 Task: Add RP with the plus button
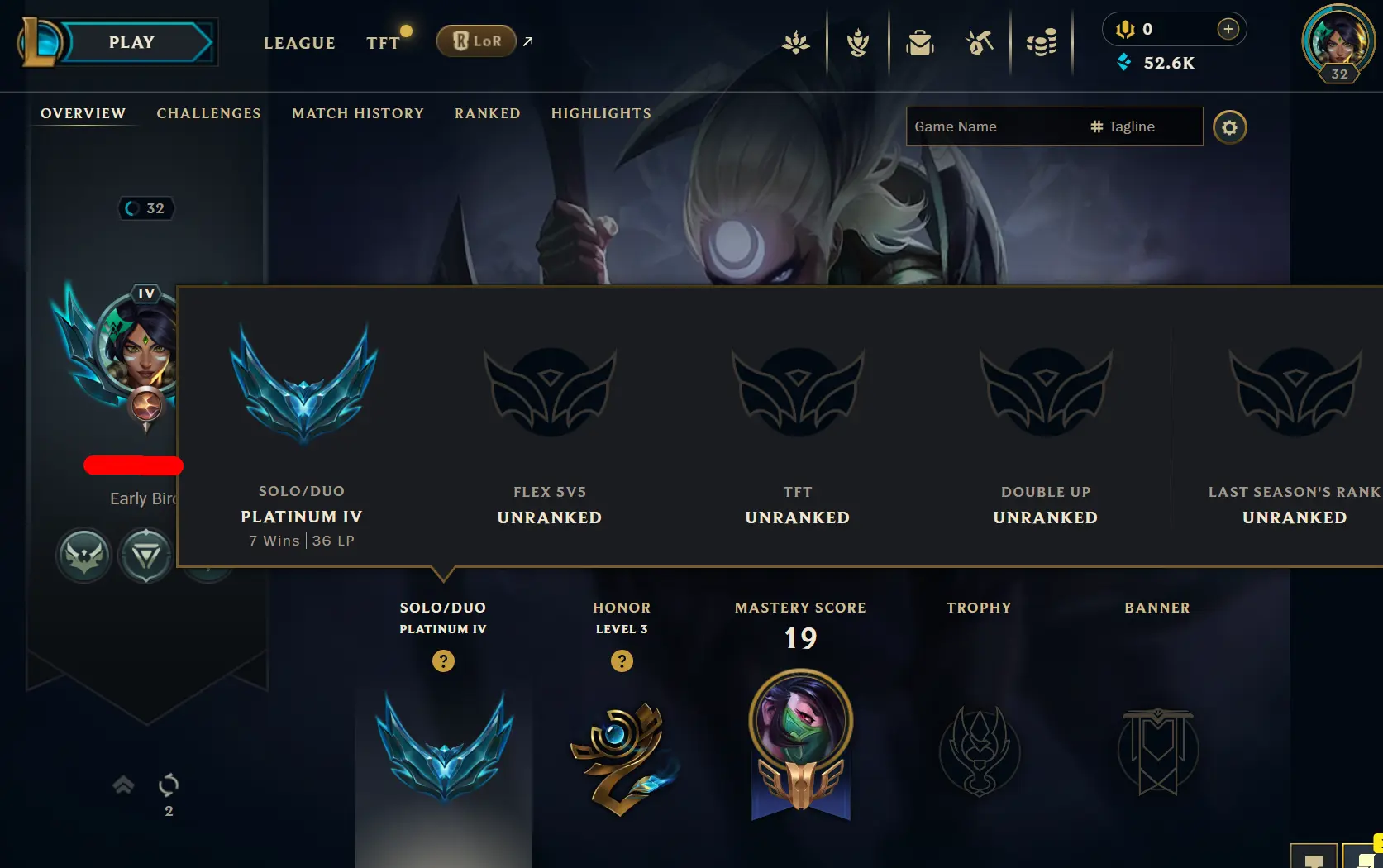[1228, 29]
